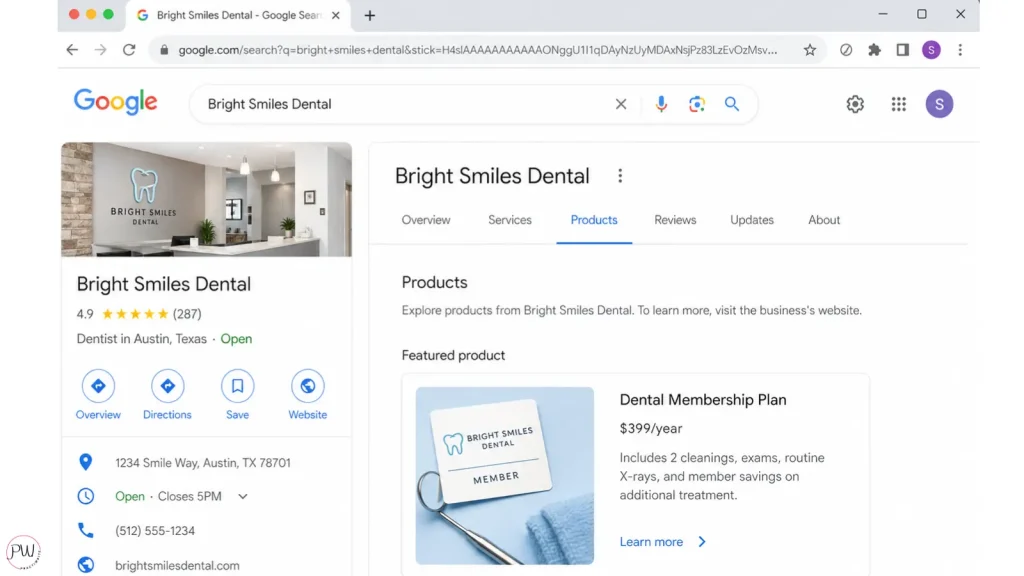Image resolution: width=1024 pixels, height=576 pixels.
Task: Click the Directions icon button
Action: 167,386
